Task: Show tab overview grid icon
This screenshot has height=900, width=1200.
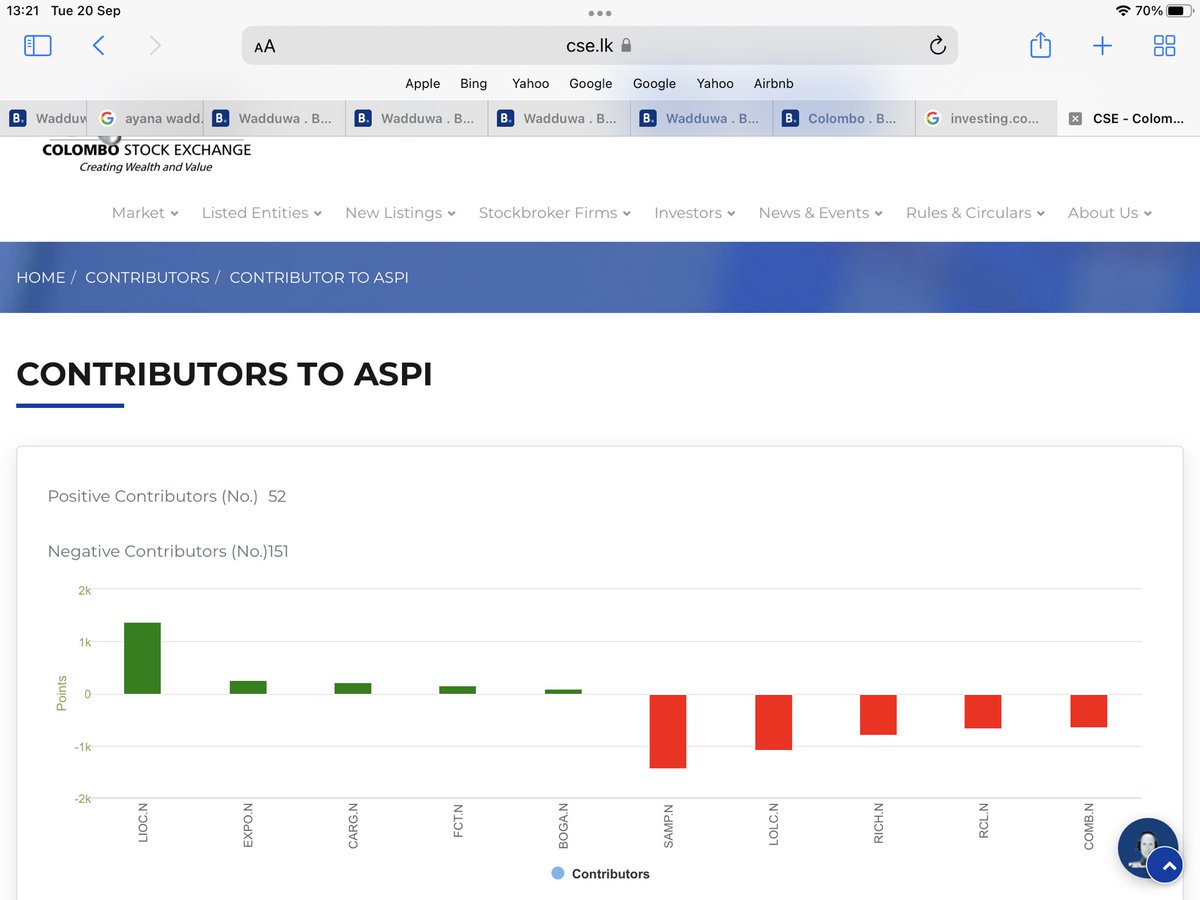Action: (x=1164, y=45)
